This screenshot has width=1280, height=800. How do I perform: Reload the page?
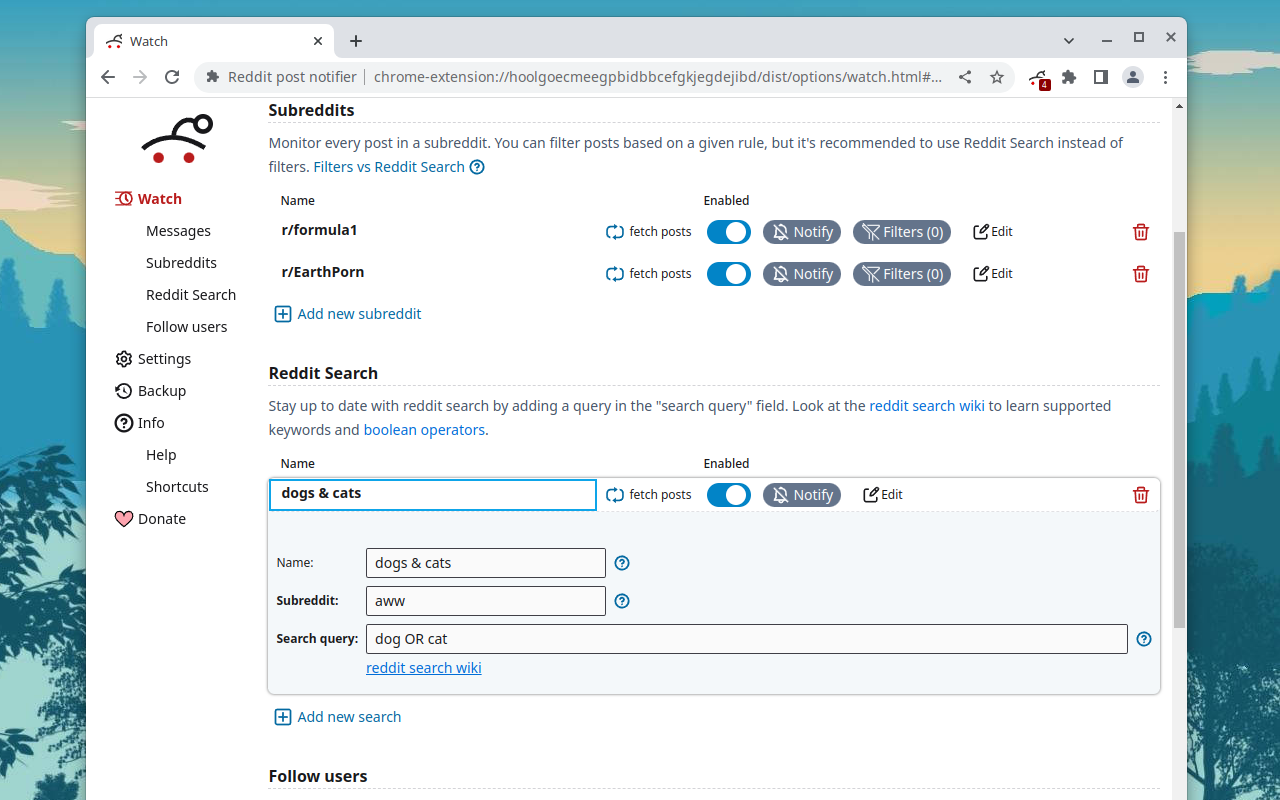172,77
